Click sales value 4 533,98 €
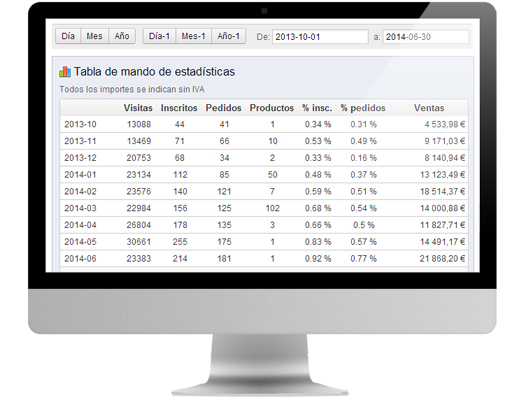 click(445, 124)
